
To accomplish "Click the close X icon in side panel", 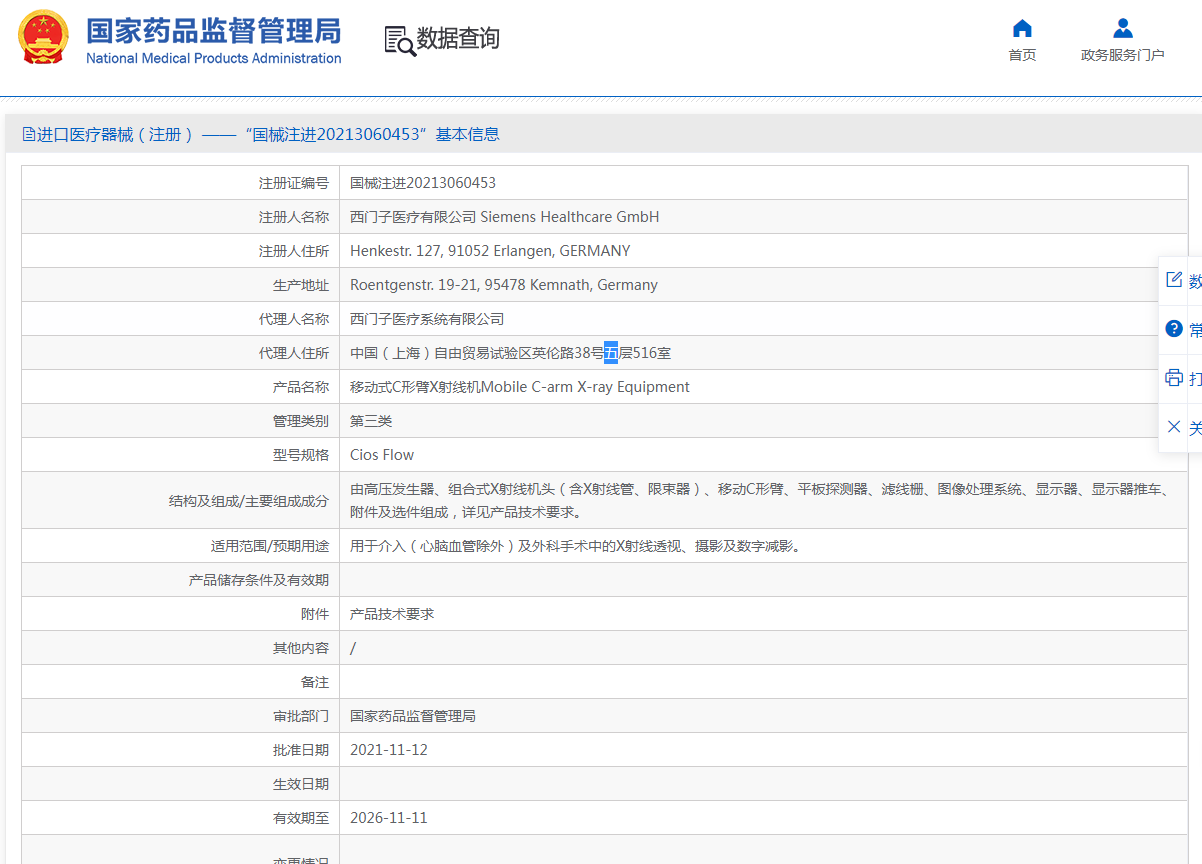I will pos(1174,427).
